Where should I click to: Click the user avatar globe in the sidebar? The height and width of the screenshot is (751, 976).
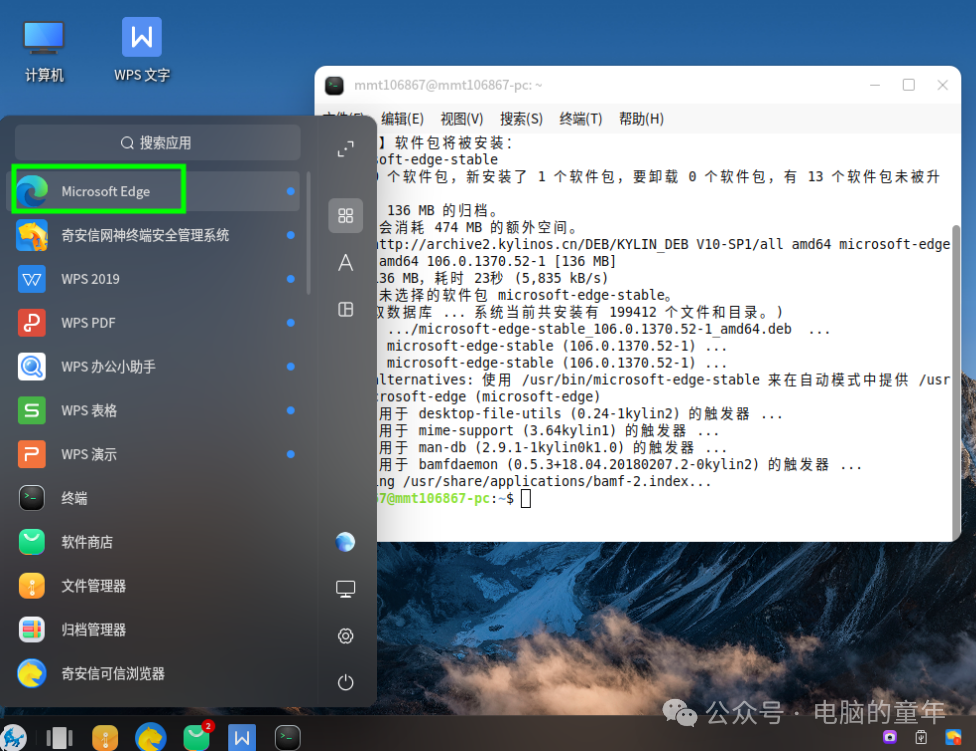pos(345,541)
